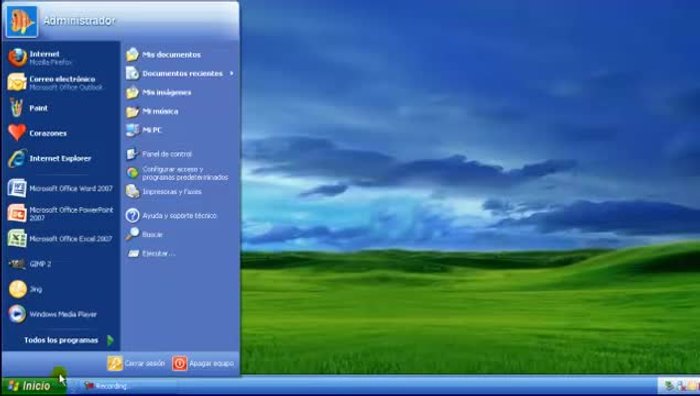
Task: Click the Apagar equipo button
Action: pyautogui.click(x=203, y=363)
